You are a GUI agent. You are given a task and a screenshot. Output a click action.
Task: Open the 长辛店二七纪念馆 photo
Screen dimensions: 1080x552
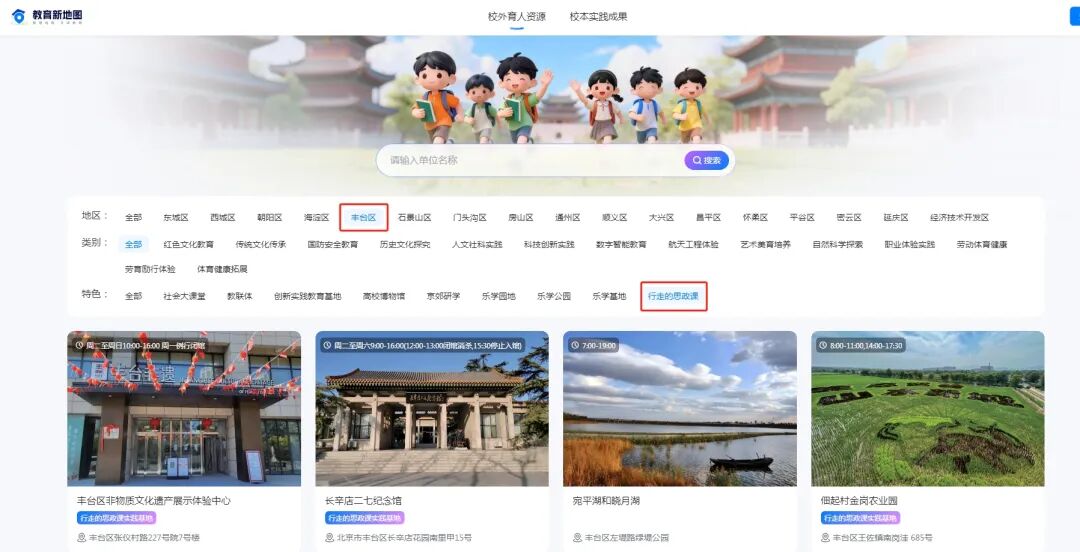(431, 408)
